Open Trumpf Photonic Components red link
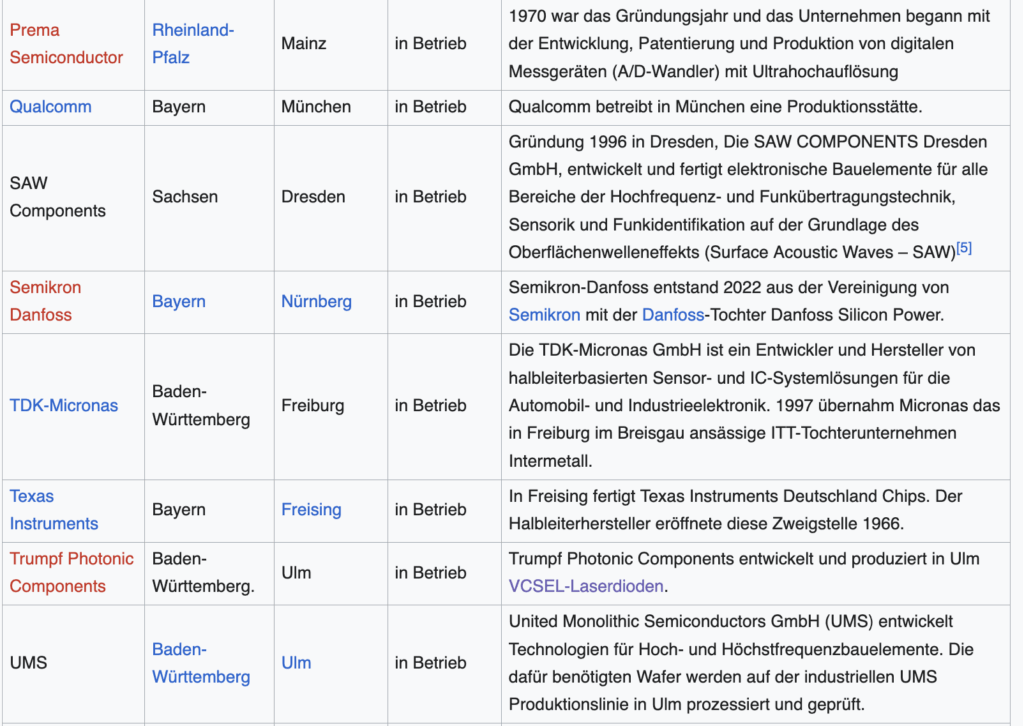The width and height of the screenshot is (1024, 726). [71, 572]
